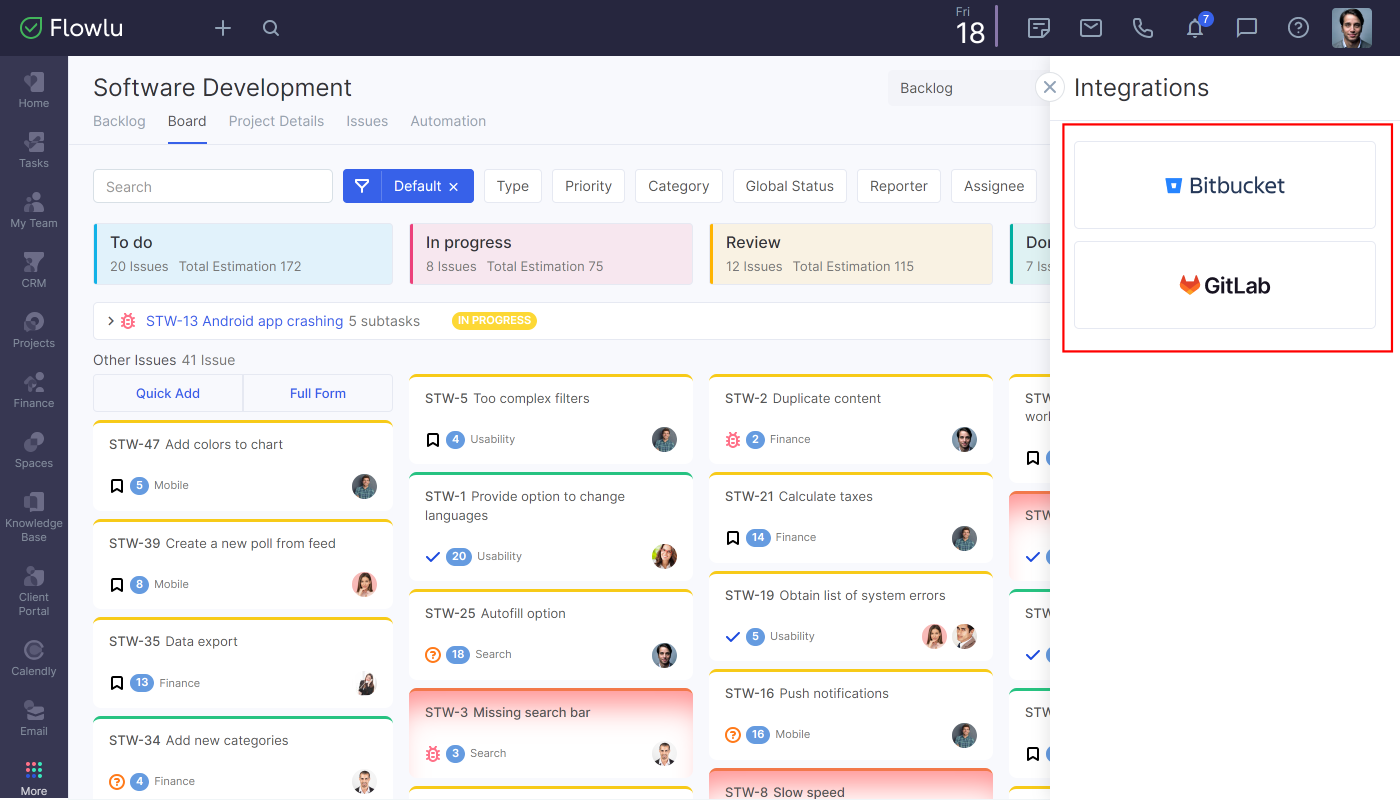Screen dimensions: 1400x800
Task: Open global search magnifier icon
Action: (x=271, y=28)
